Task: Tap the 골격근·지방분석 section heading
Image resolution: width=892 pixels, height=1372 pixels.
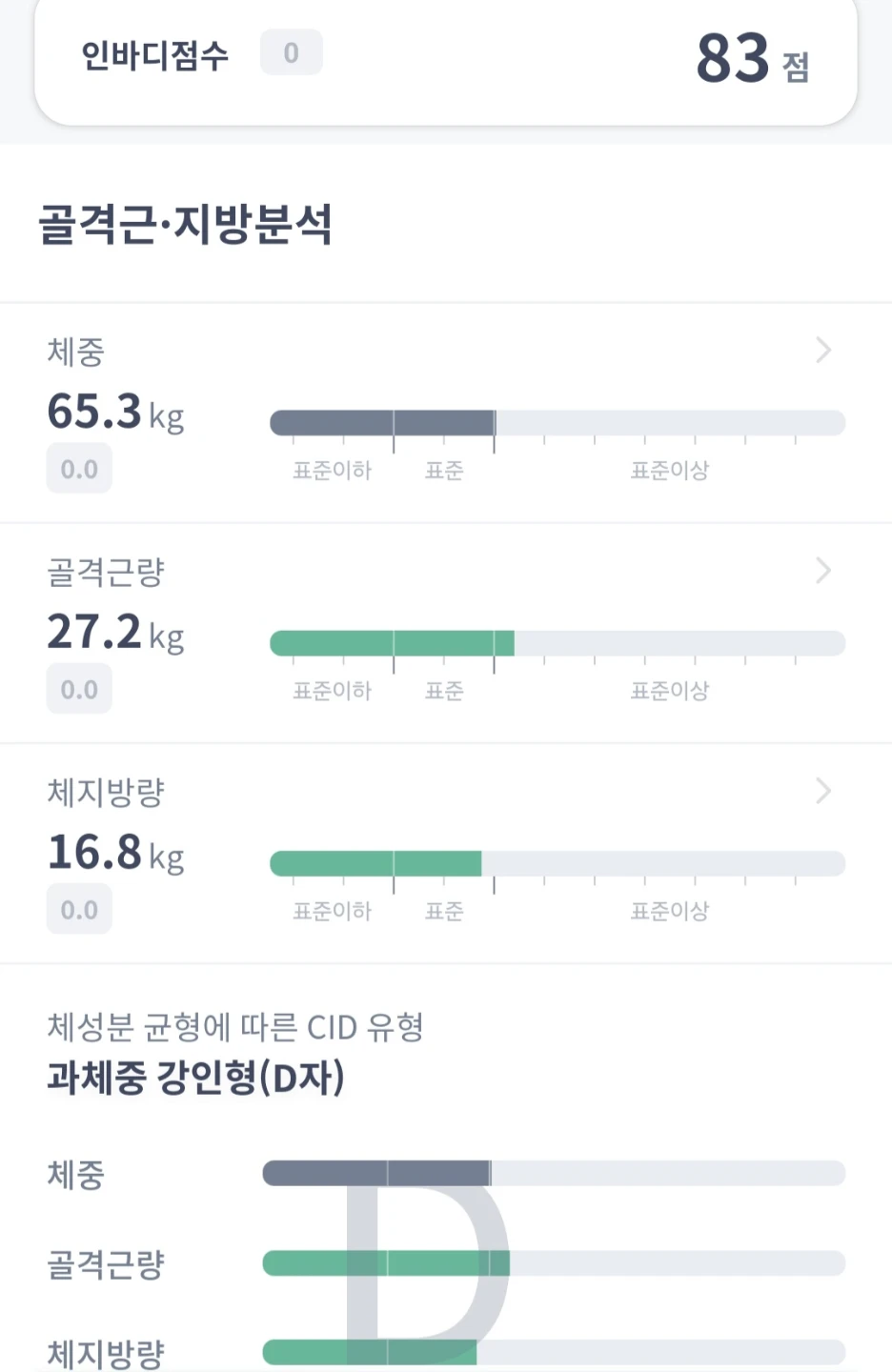Action: point(185,225)
